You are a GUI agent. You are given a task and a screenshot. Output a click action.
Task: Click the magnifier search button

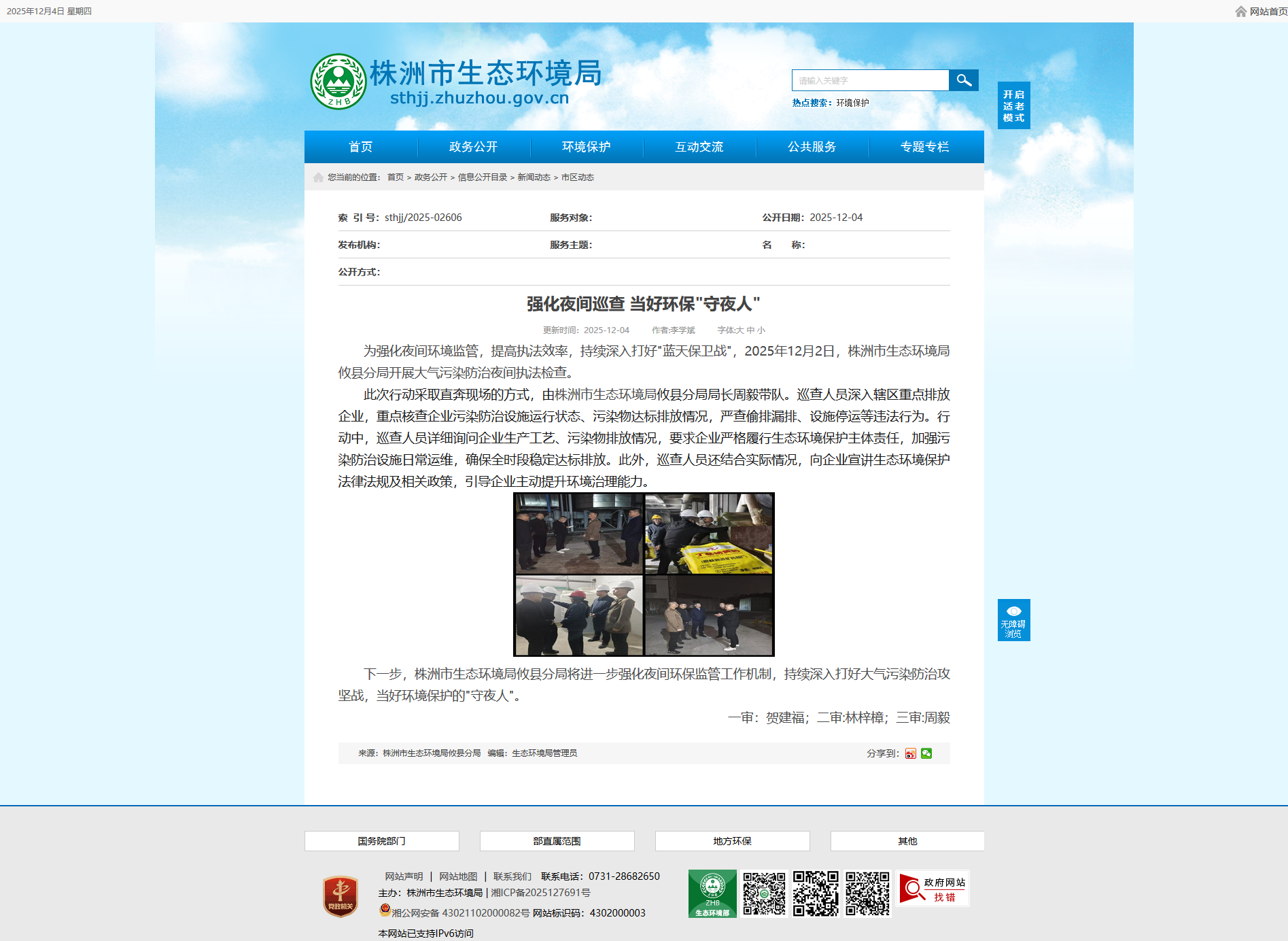[x=963, y=80]
